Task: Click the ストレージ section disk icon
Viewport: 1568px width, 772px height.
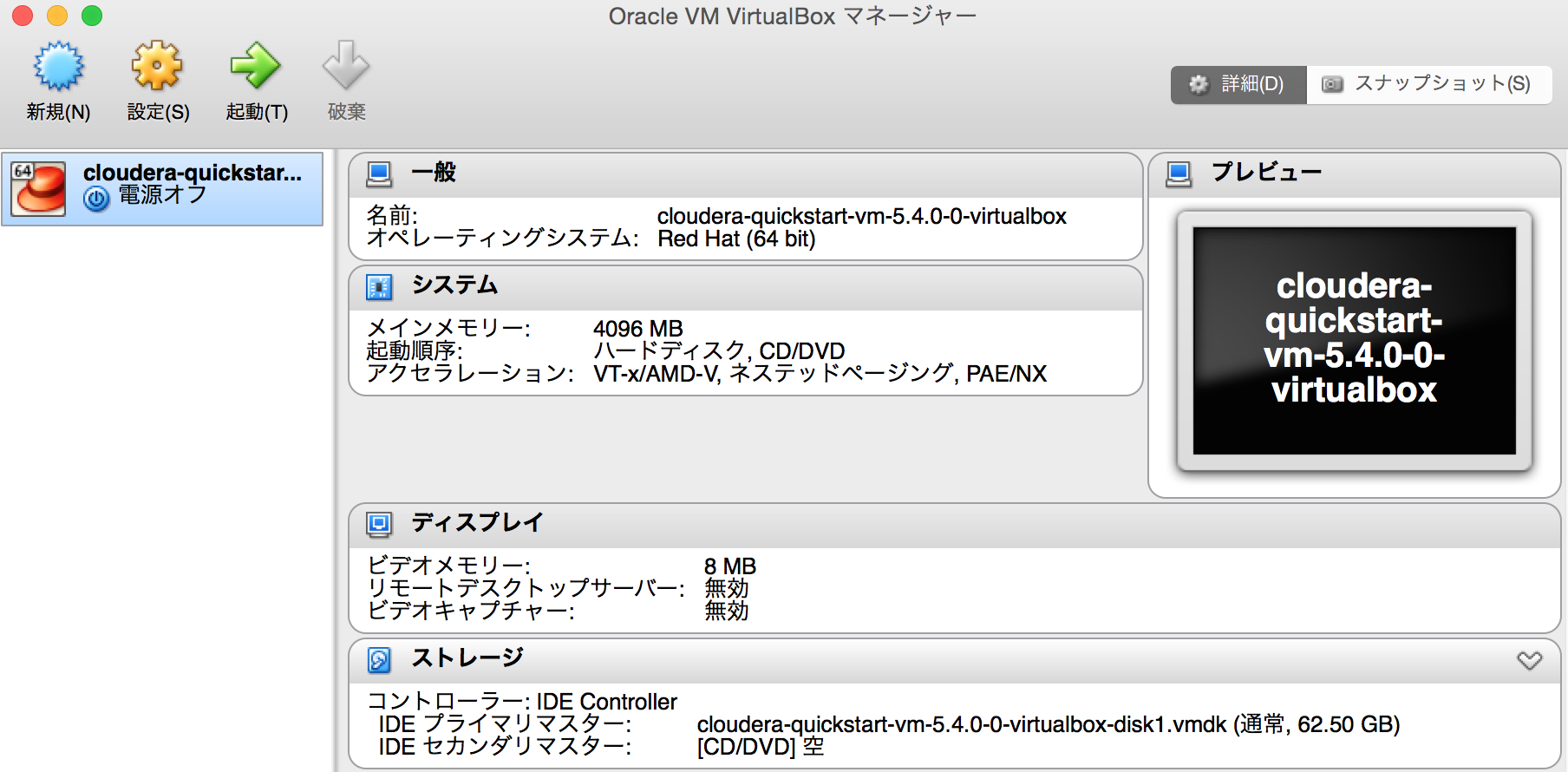Action: coord(379,660)
